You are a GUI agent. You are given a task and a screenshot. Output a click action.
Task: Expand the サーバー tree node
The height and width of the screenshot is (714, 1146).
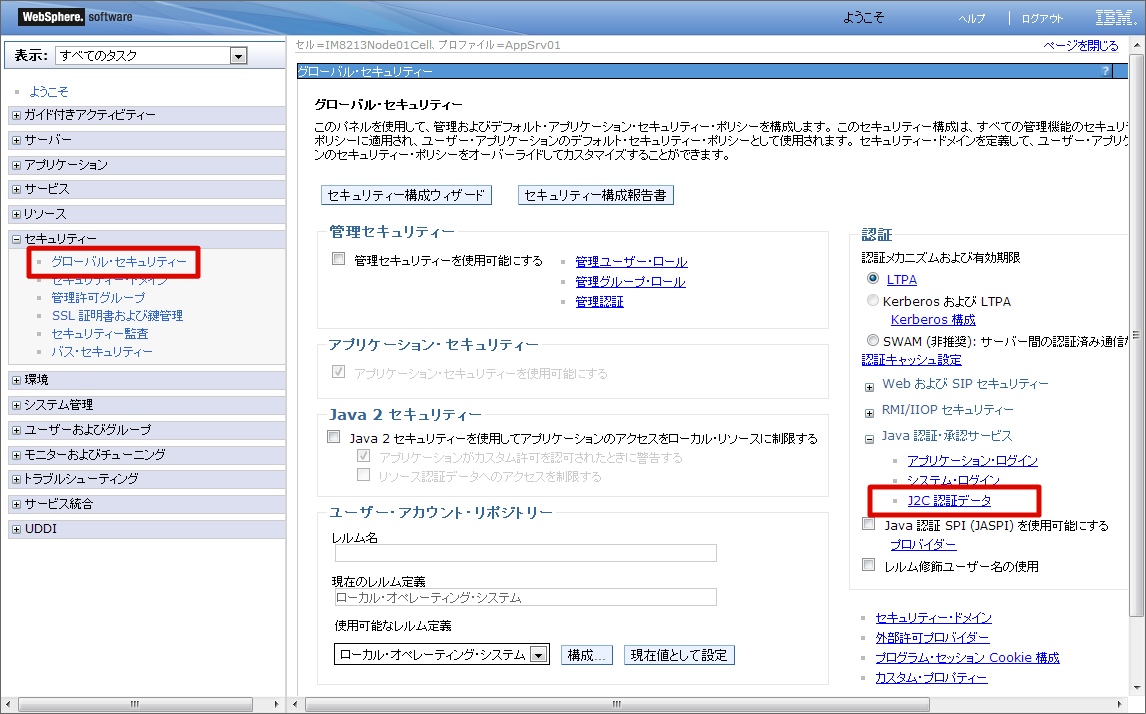click(x=16, y=140)
